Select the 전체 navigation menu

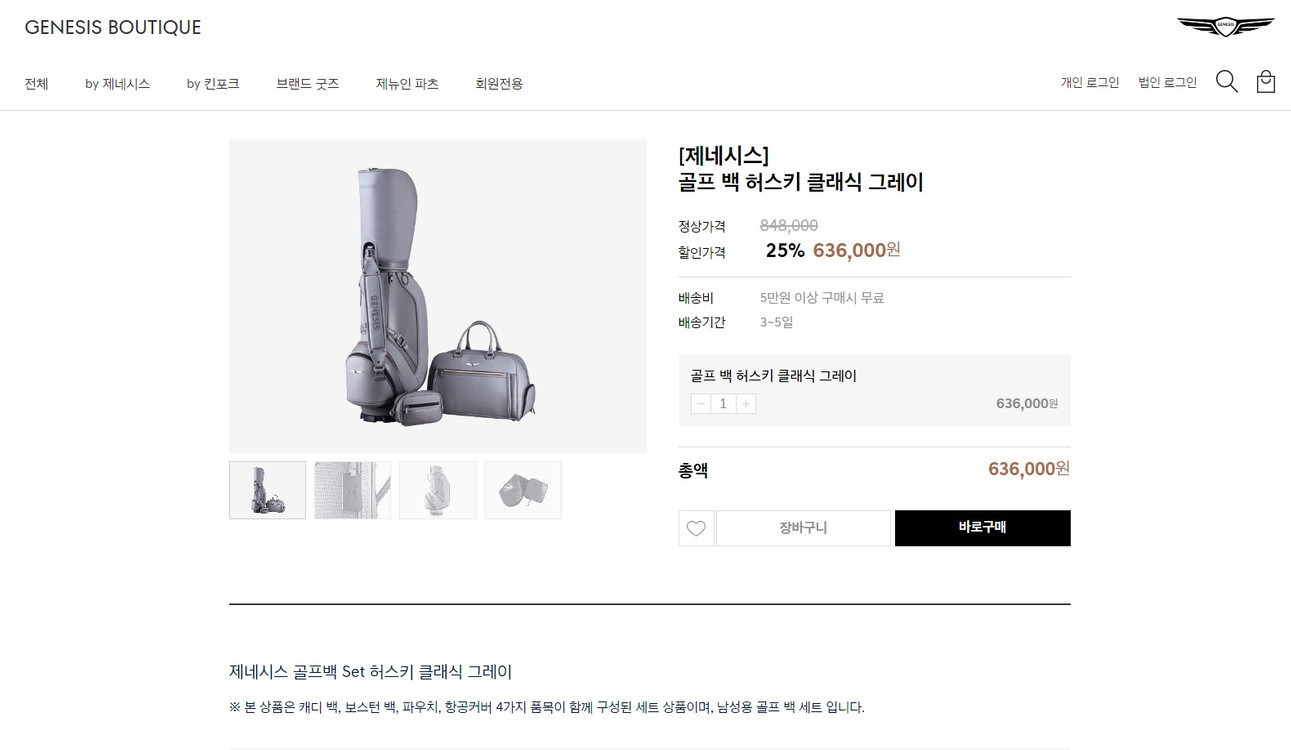pos(36,84)
